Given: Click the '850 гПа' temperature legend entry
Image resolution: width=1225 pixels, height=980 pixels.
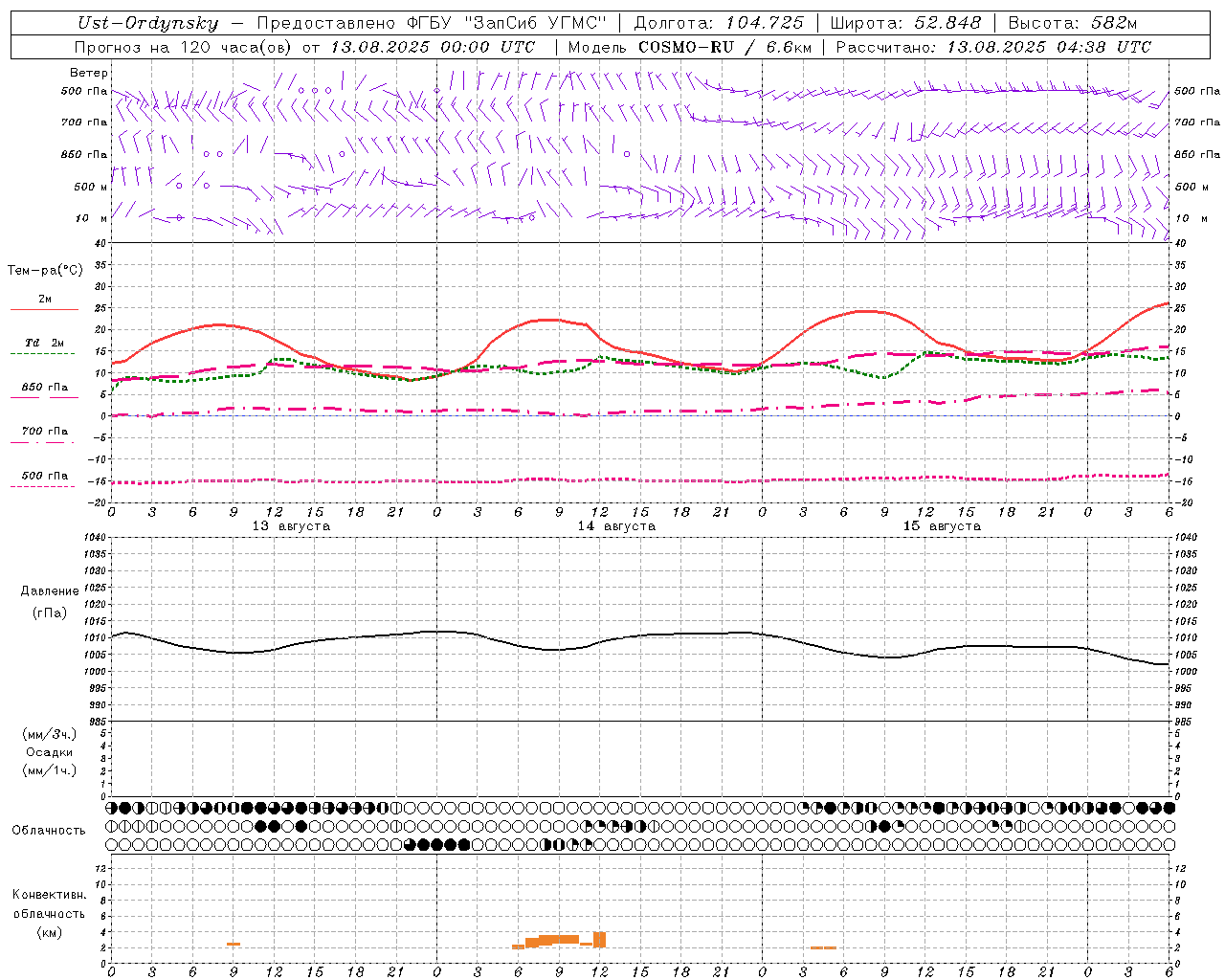Looking at the screenshot, I should tap(44, 390).
